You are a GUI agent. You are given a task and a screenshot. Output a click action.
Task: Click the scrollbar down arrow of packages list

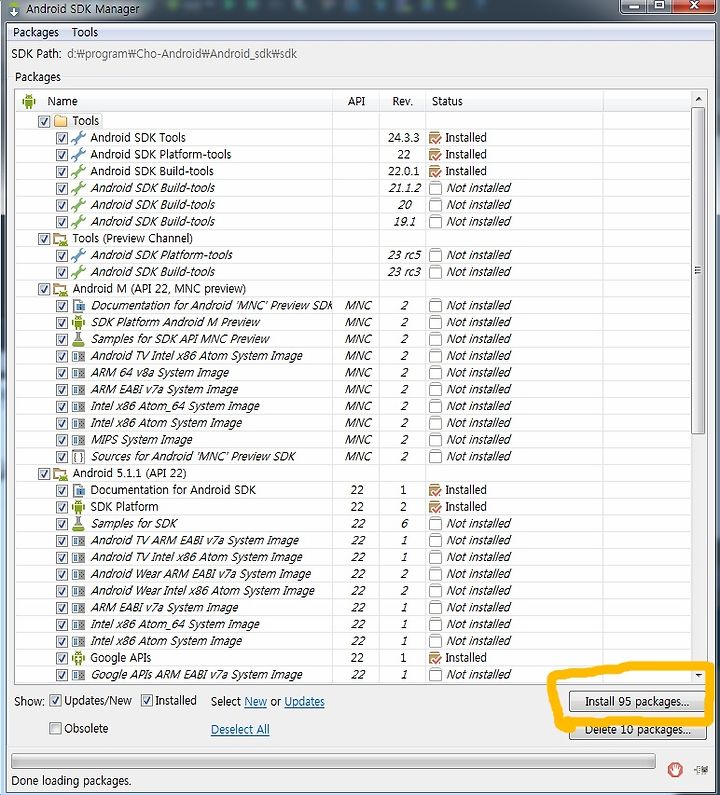tap(699, 676)
